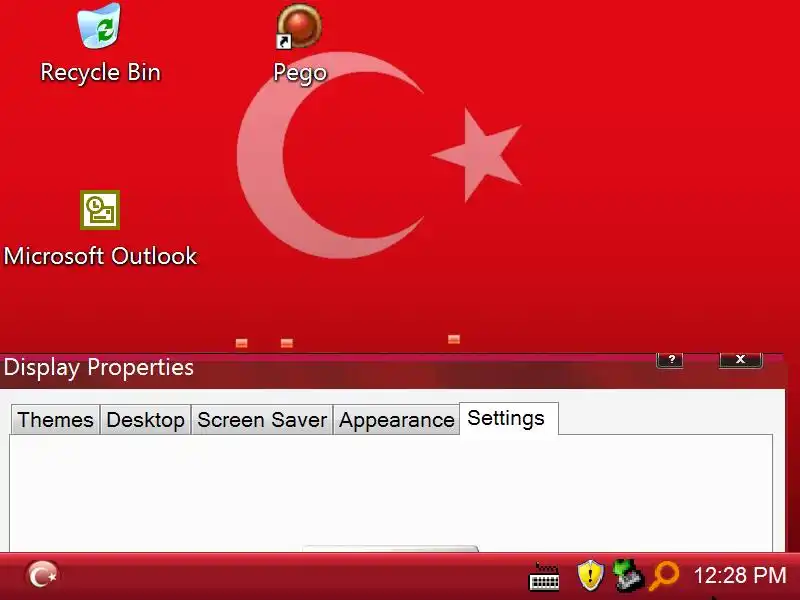Viewport: 800px width, 600px height.
Task: Click the yellow security shield tray icon
Action: (x=590, y=576)
